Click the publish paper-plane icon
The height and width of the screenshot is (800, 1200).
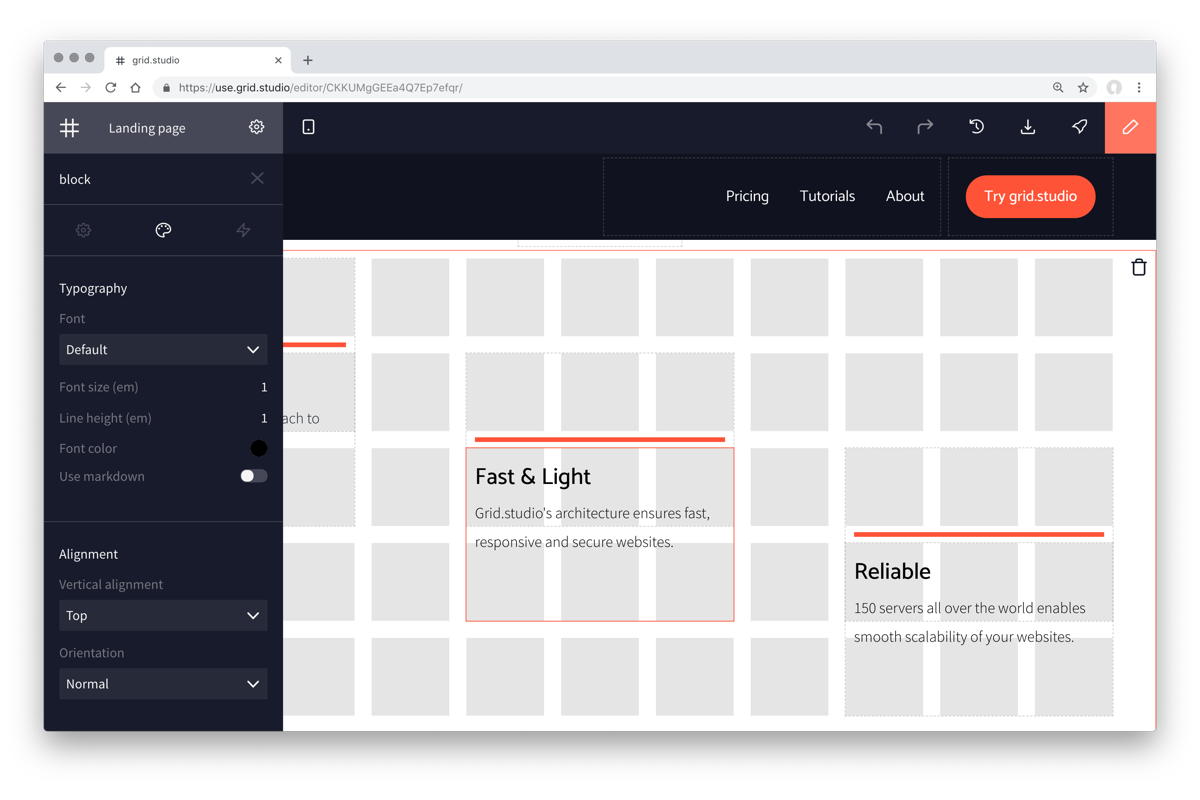click(x=1079, y=127)
